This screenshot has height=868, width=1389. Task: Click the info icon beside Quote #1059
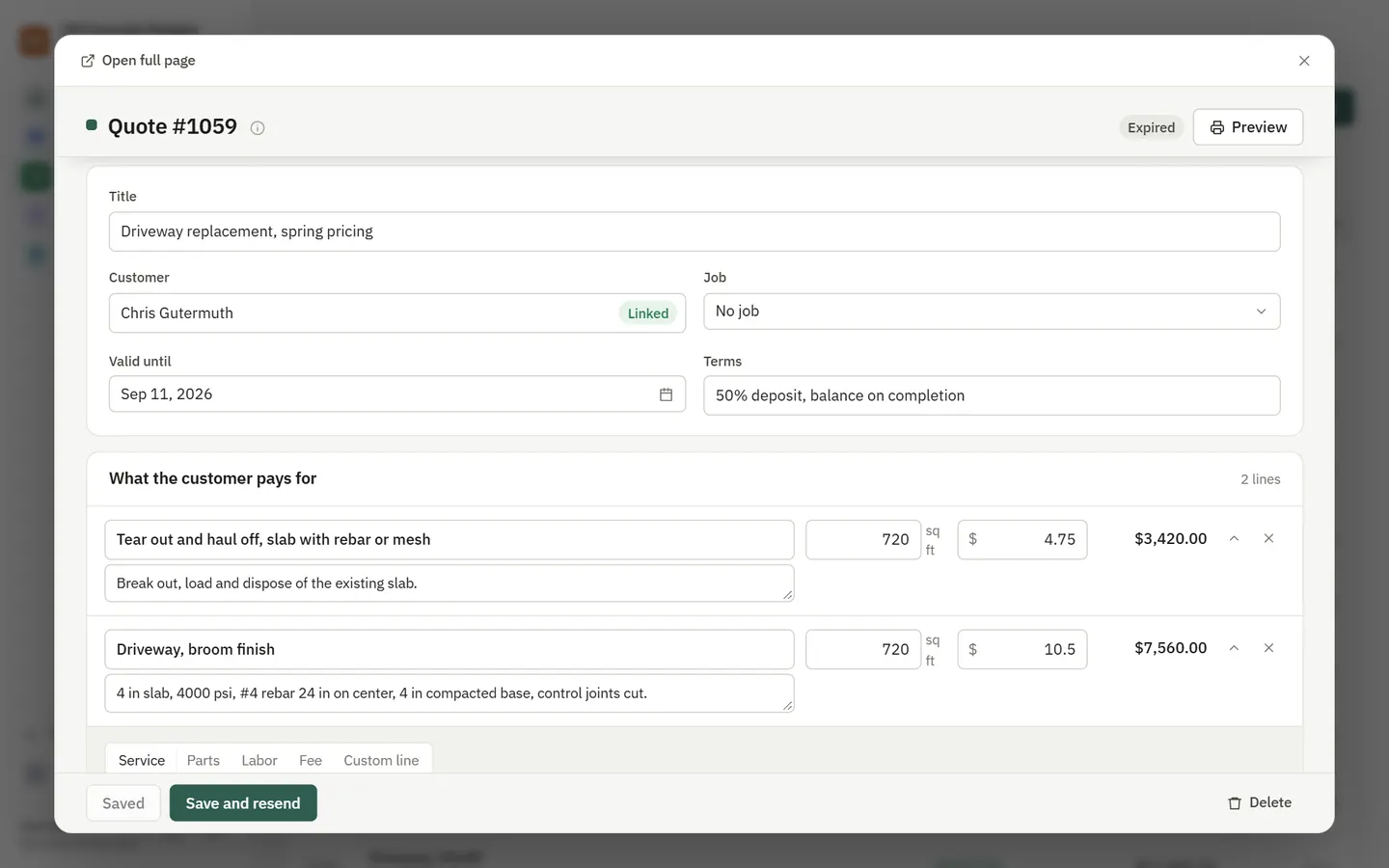point(258,127)
